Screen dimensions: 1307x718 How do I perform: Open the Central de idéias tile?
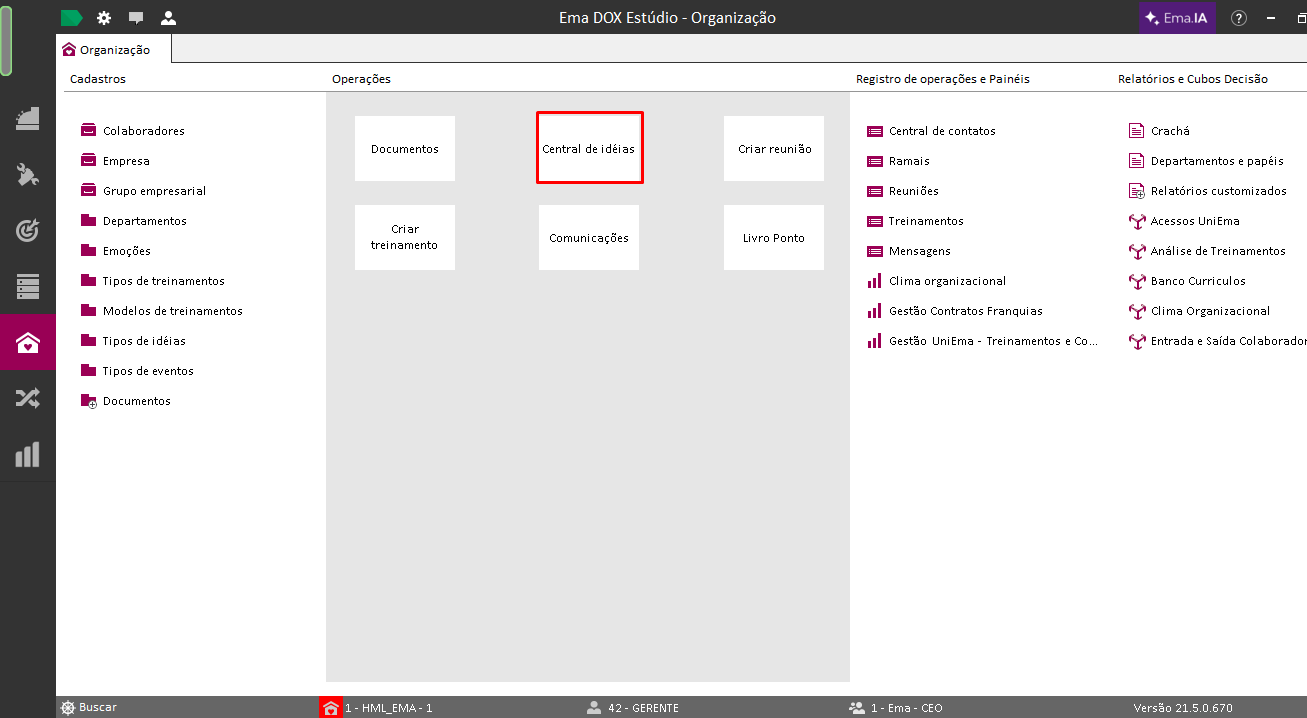point(589,149)
